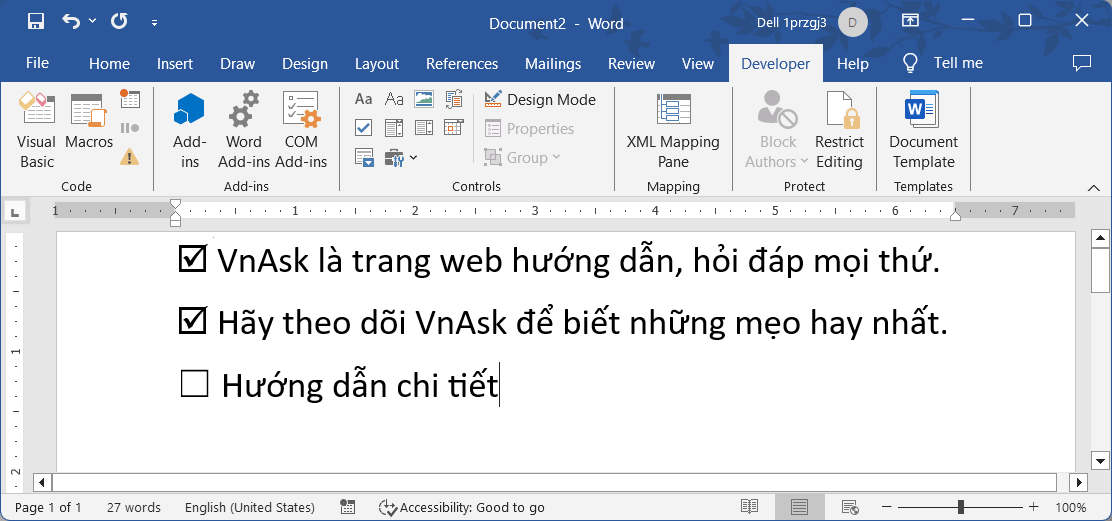Insert Picture Content Control
Viewport: 1112px width, 521px height.
pyautogui.click(x=424, y=99)
